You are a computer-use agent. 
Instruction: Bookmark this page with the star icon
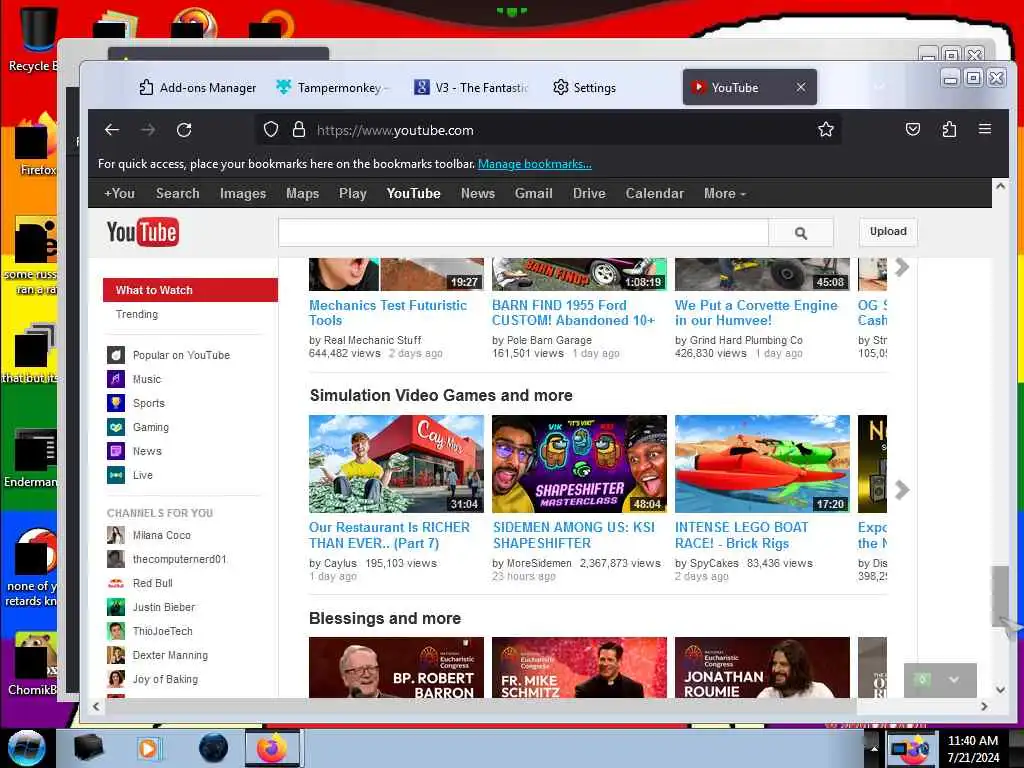825,129
